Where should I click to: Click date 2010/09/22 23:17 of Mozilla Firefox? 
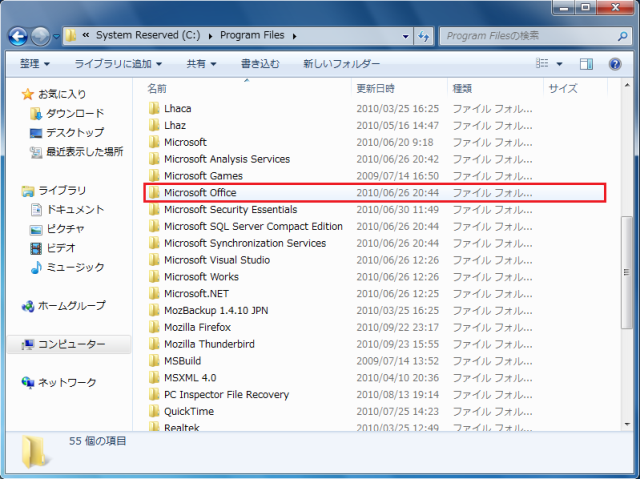click(x=398, y=327)
